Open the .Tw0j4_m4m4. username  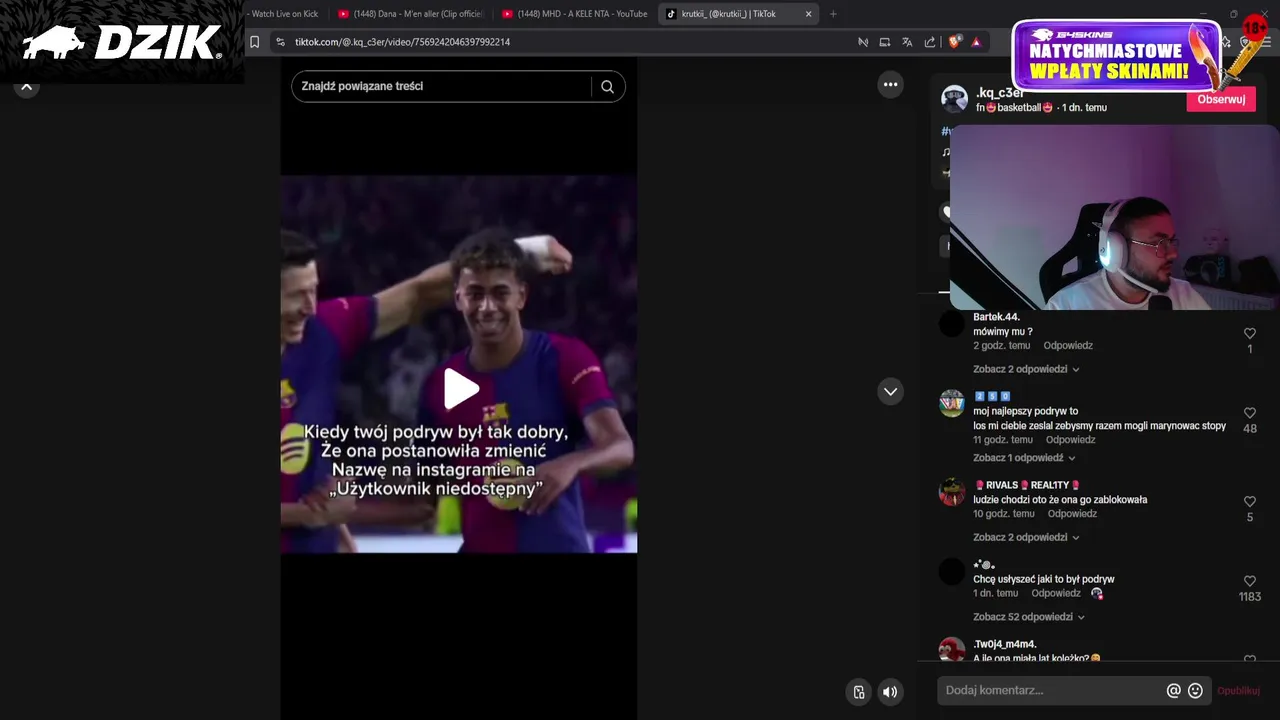1005,644
